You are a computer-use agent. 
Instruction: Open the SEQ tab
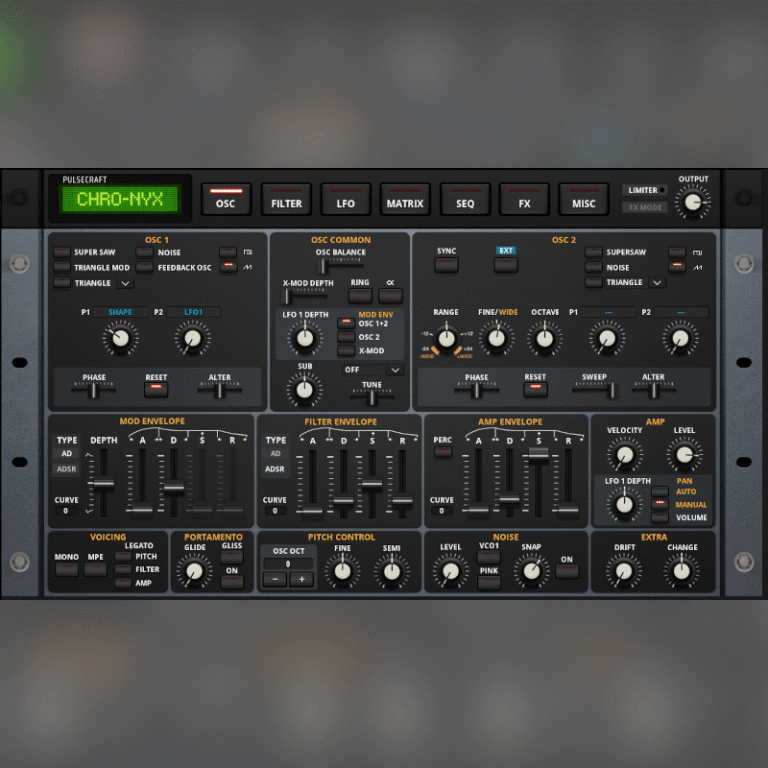point(465,199)
